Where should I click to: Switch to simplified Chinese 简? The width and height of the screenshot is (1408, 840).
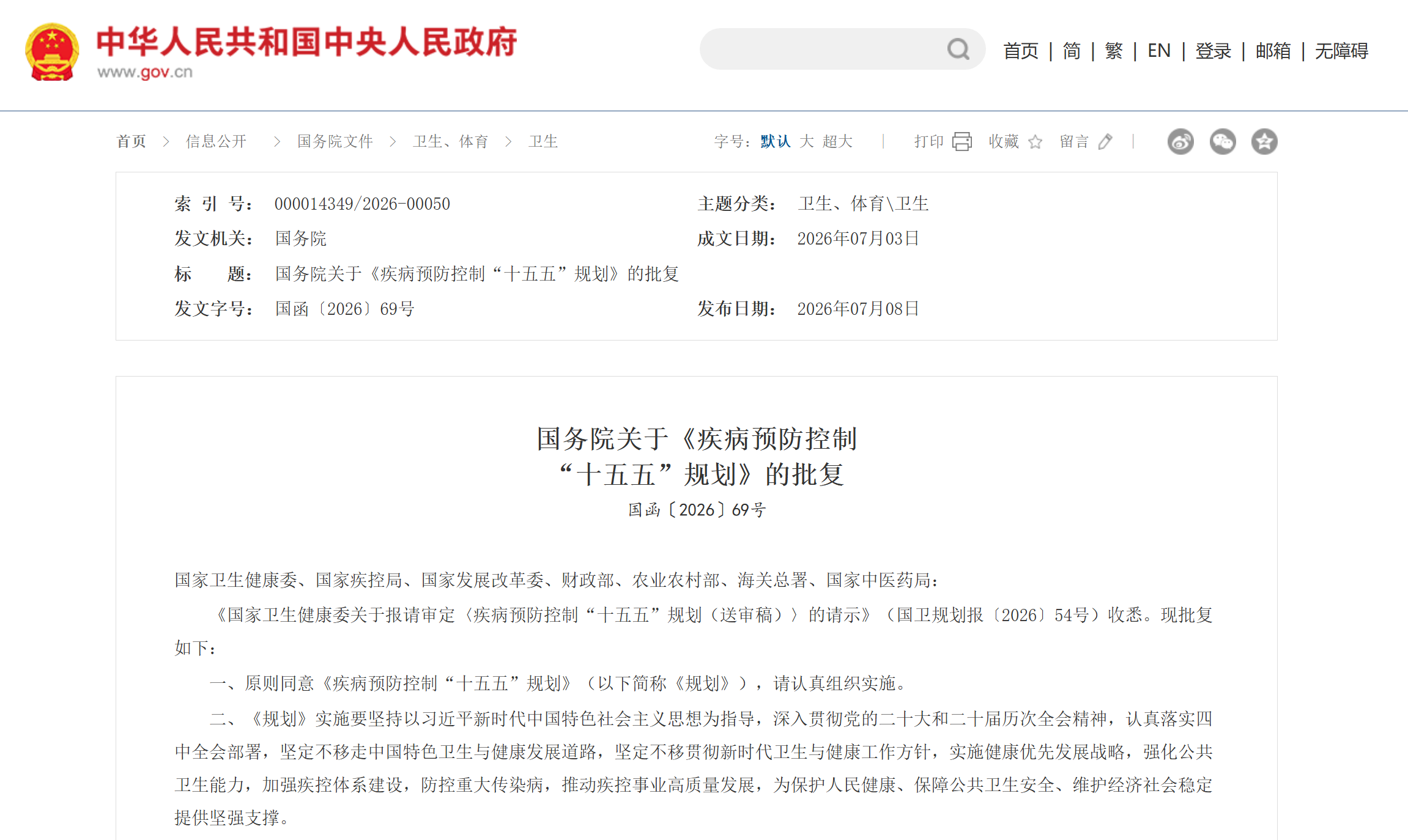pyautogui.click(x=1072, y=51)
